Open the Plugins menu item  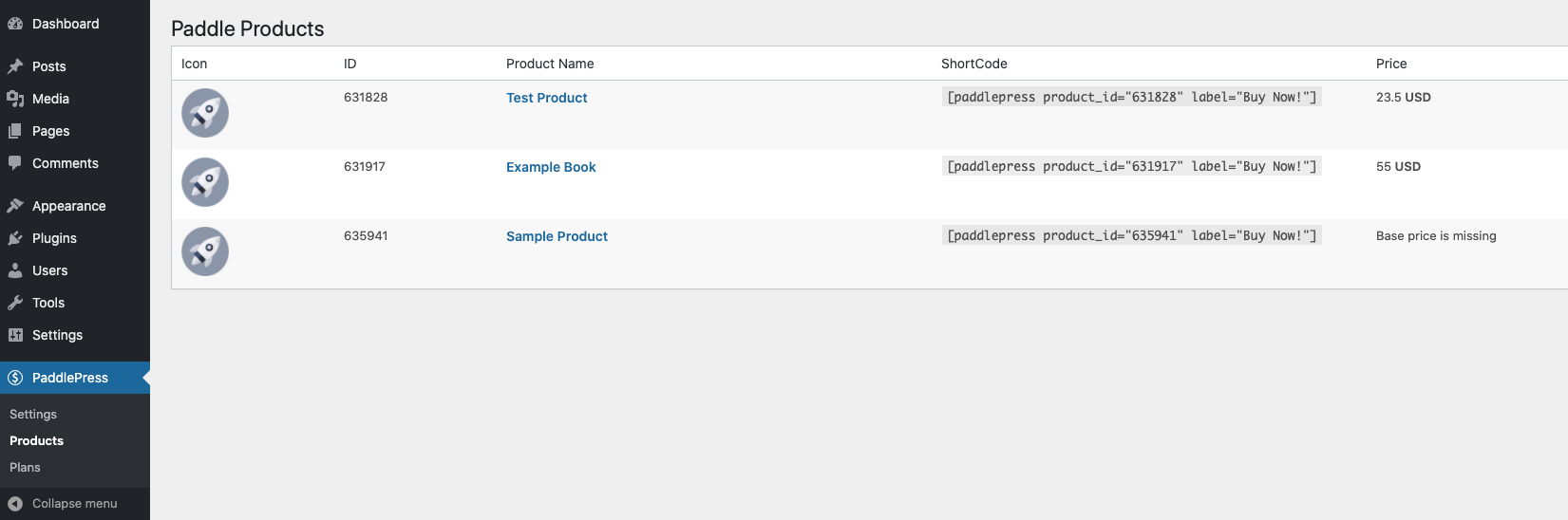pos(75,238)
